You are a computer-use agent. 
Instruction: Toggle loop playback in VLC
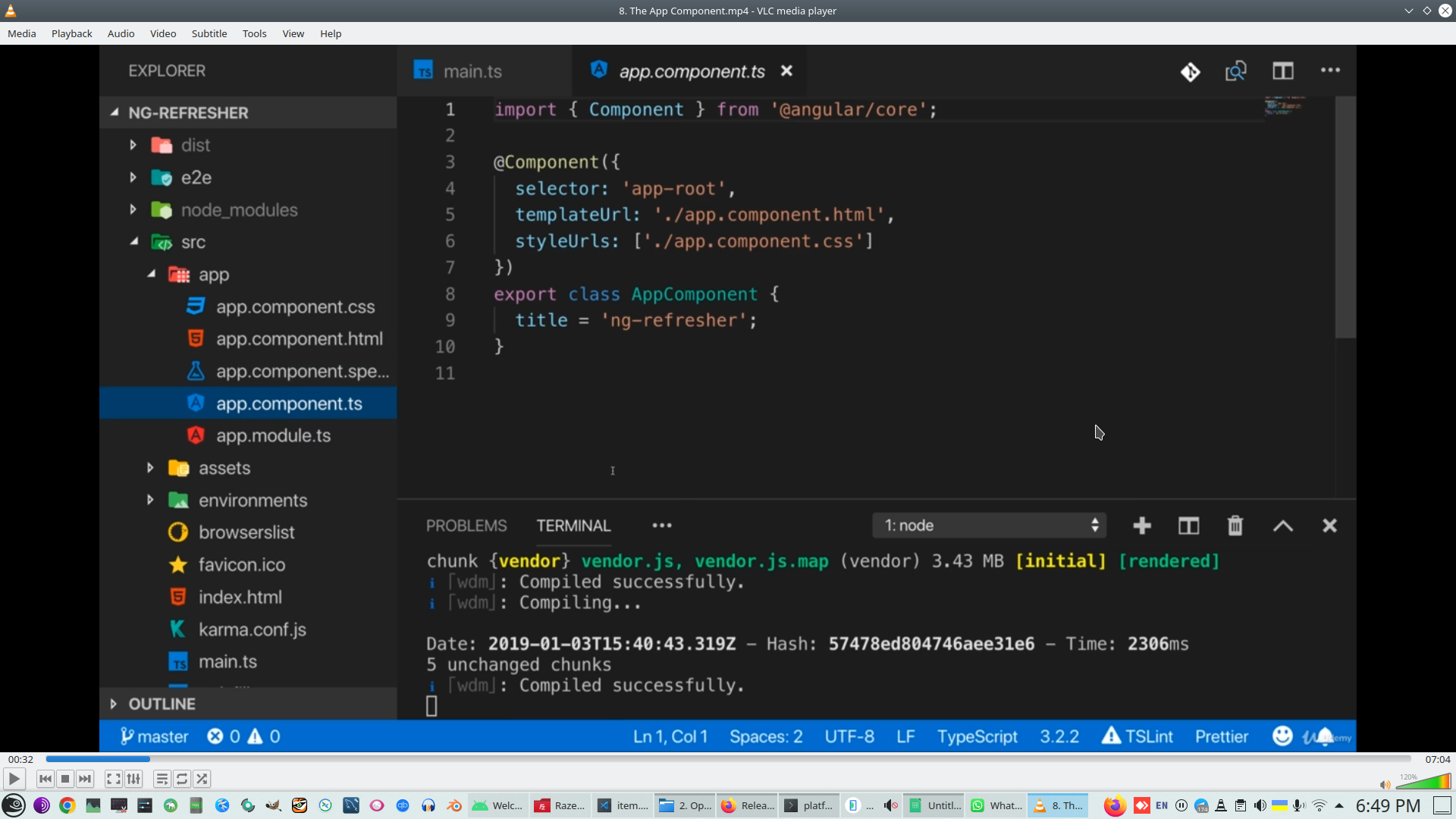[x=182, y=779]
